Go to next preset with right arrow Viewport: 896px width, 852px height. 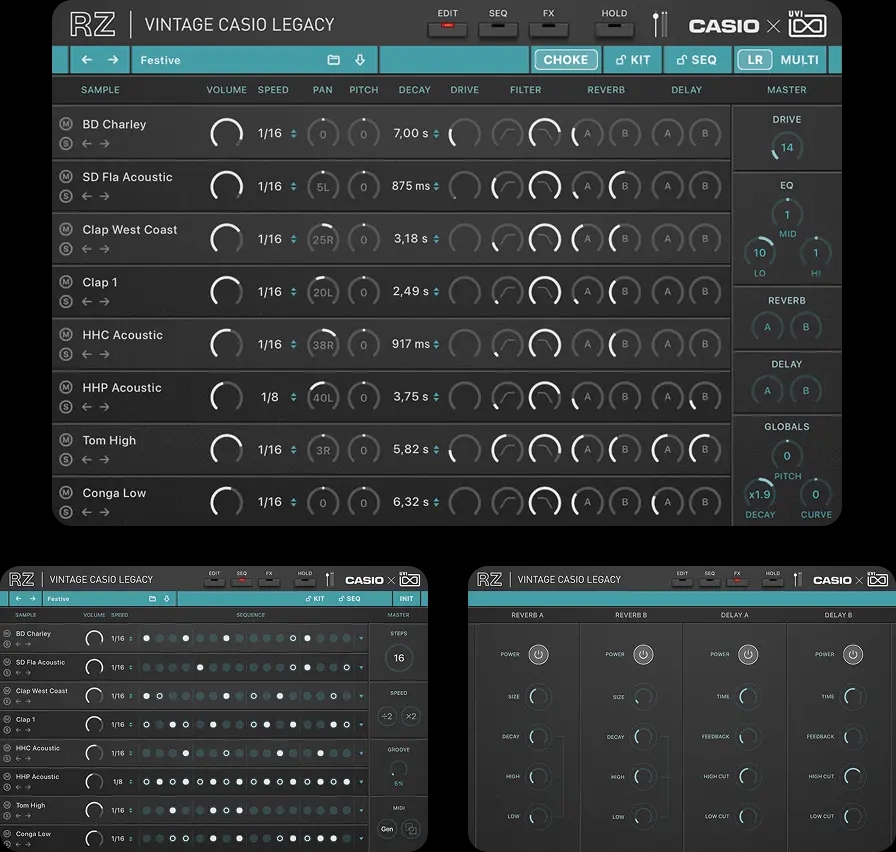(x=113, y=60)
